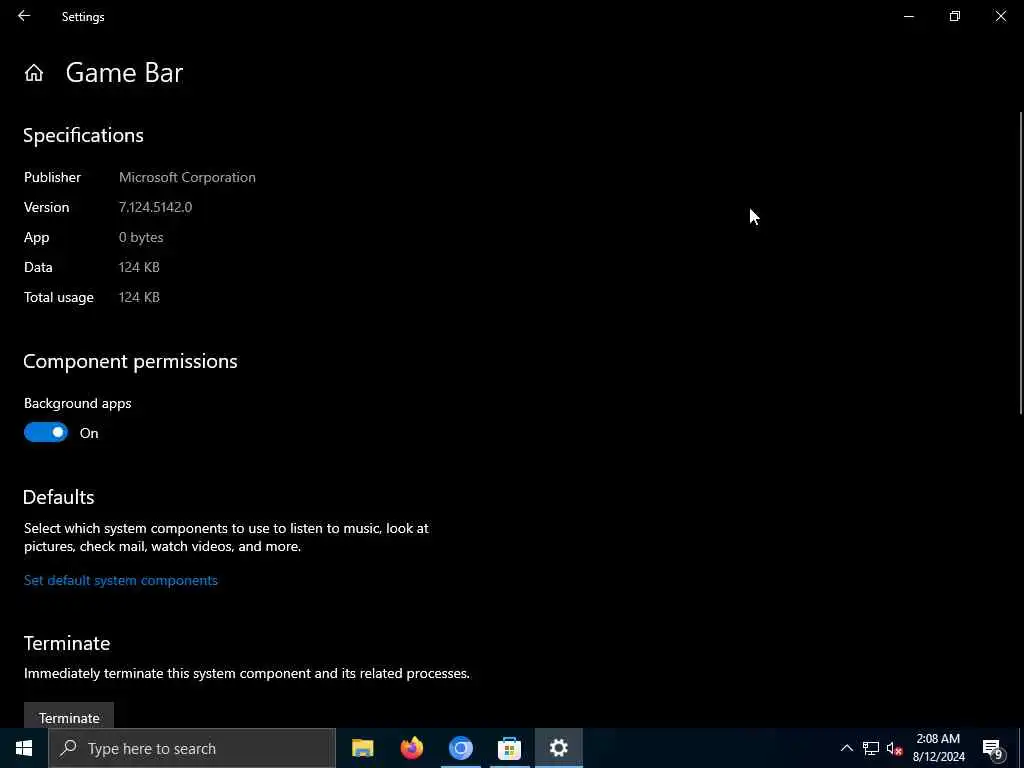Select the Settings gear in the taskbar

(559, 748)
